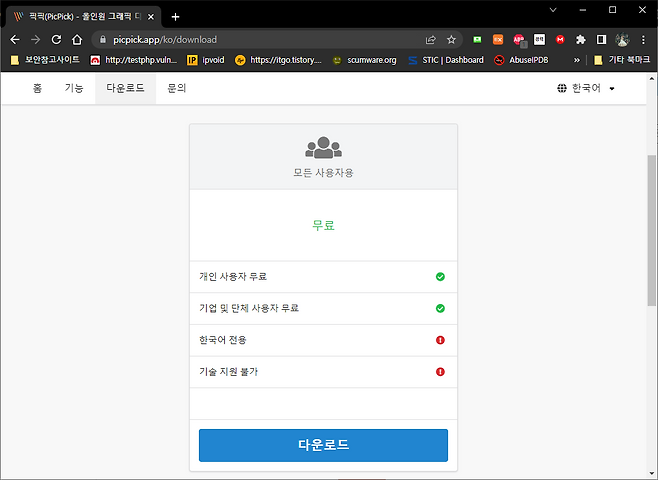Open the 기타 북마크 folder
Screen dimensions: 658x480
(x=622, y=60)
